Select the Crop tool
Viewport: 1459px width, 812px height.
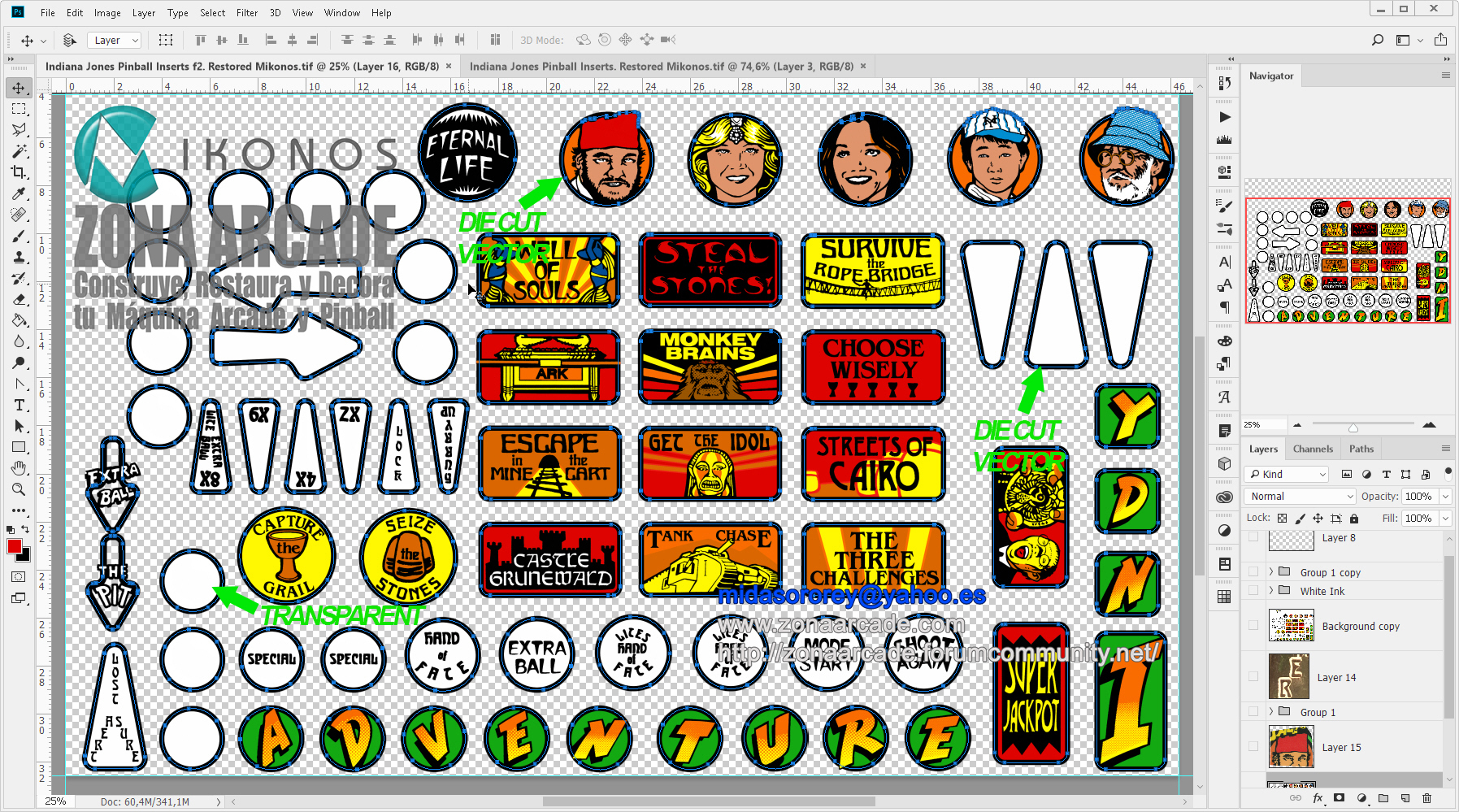19,172
